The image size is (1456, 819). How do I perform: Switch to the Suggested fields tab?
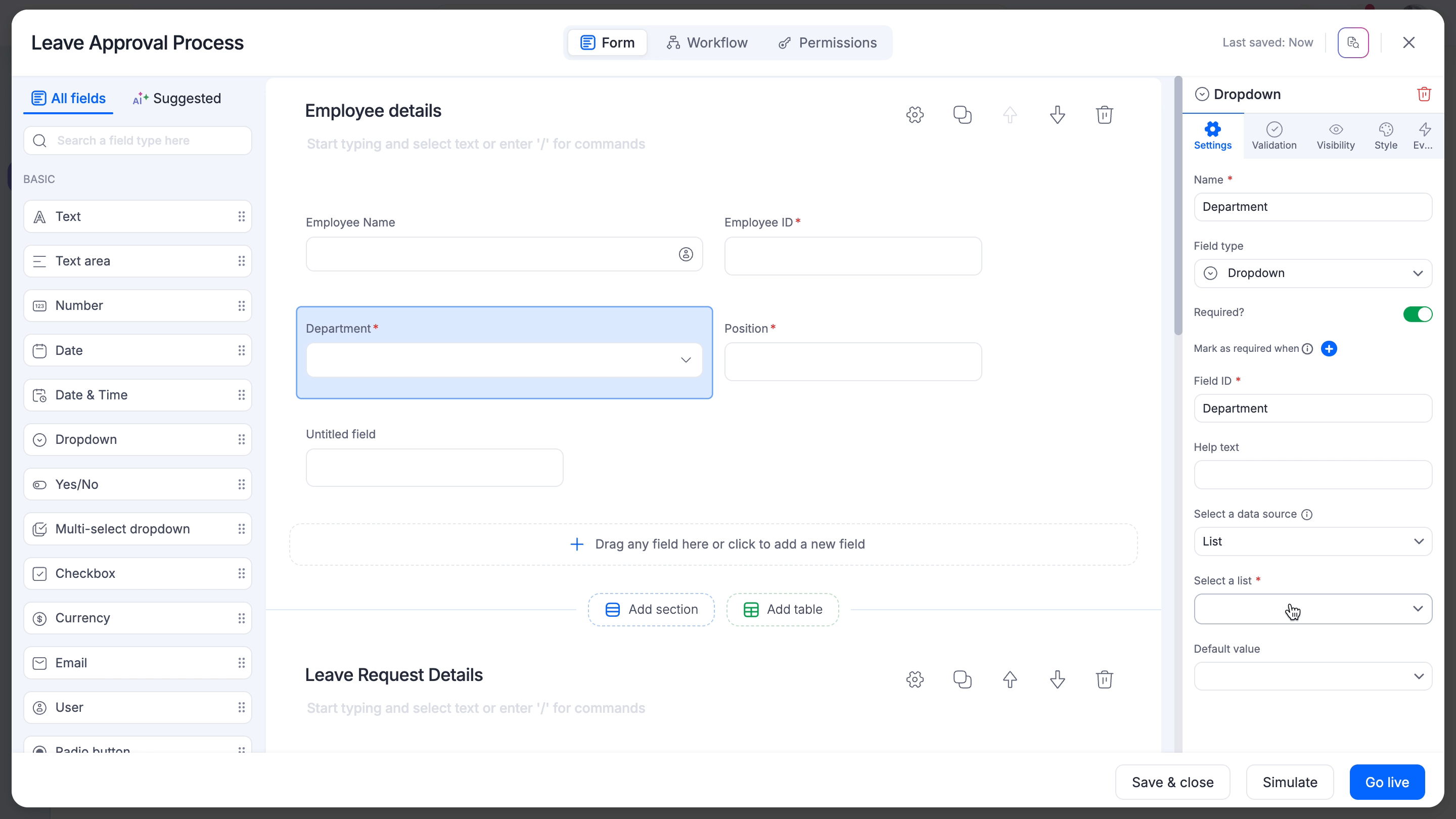(x=176, y=99)
